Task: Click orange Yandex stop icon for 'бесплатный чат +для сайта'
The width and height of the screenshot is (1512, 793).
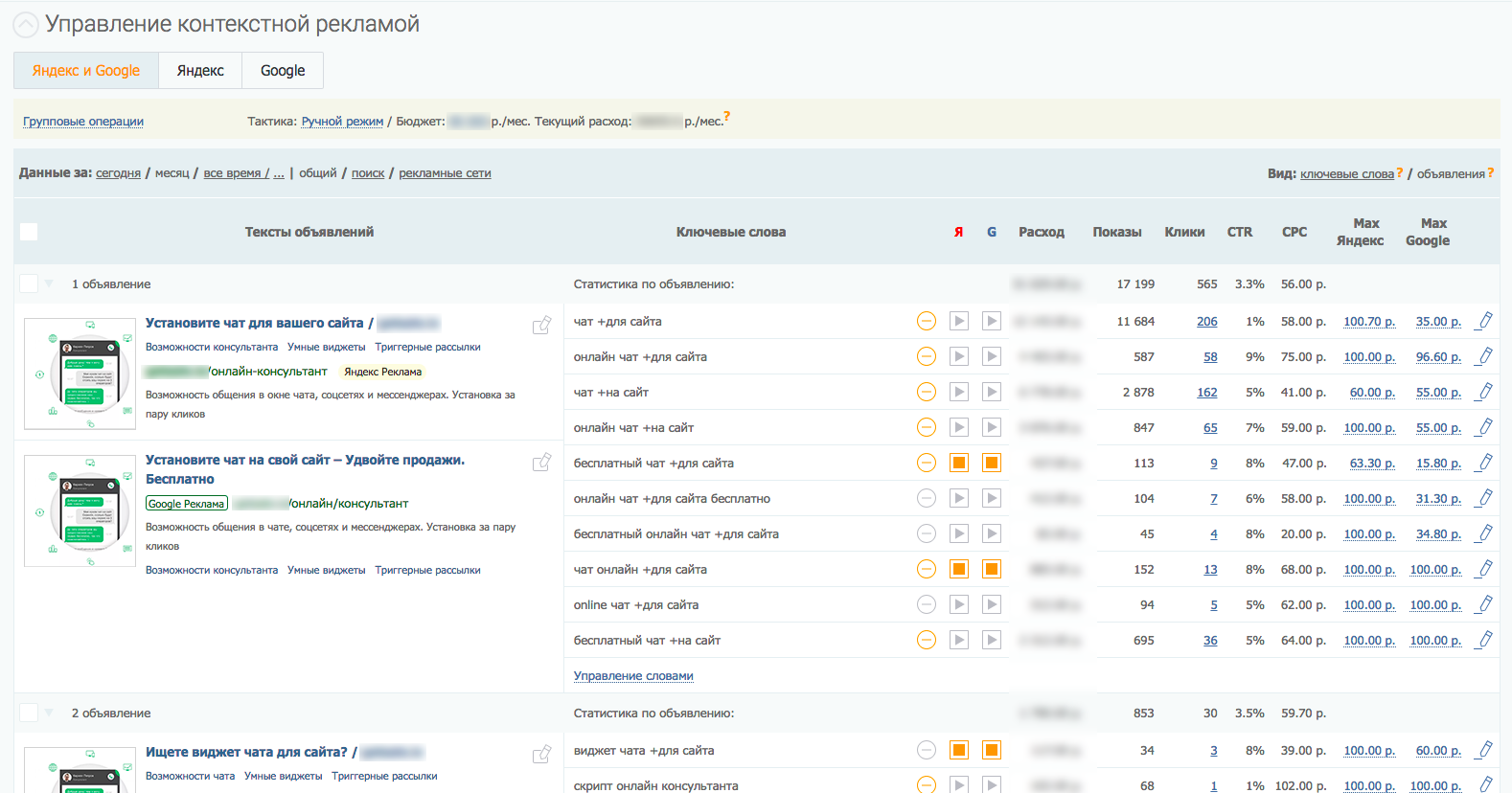Action: coord(959,463)
